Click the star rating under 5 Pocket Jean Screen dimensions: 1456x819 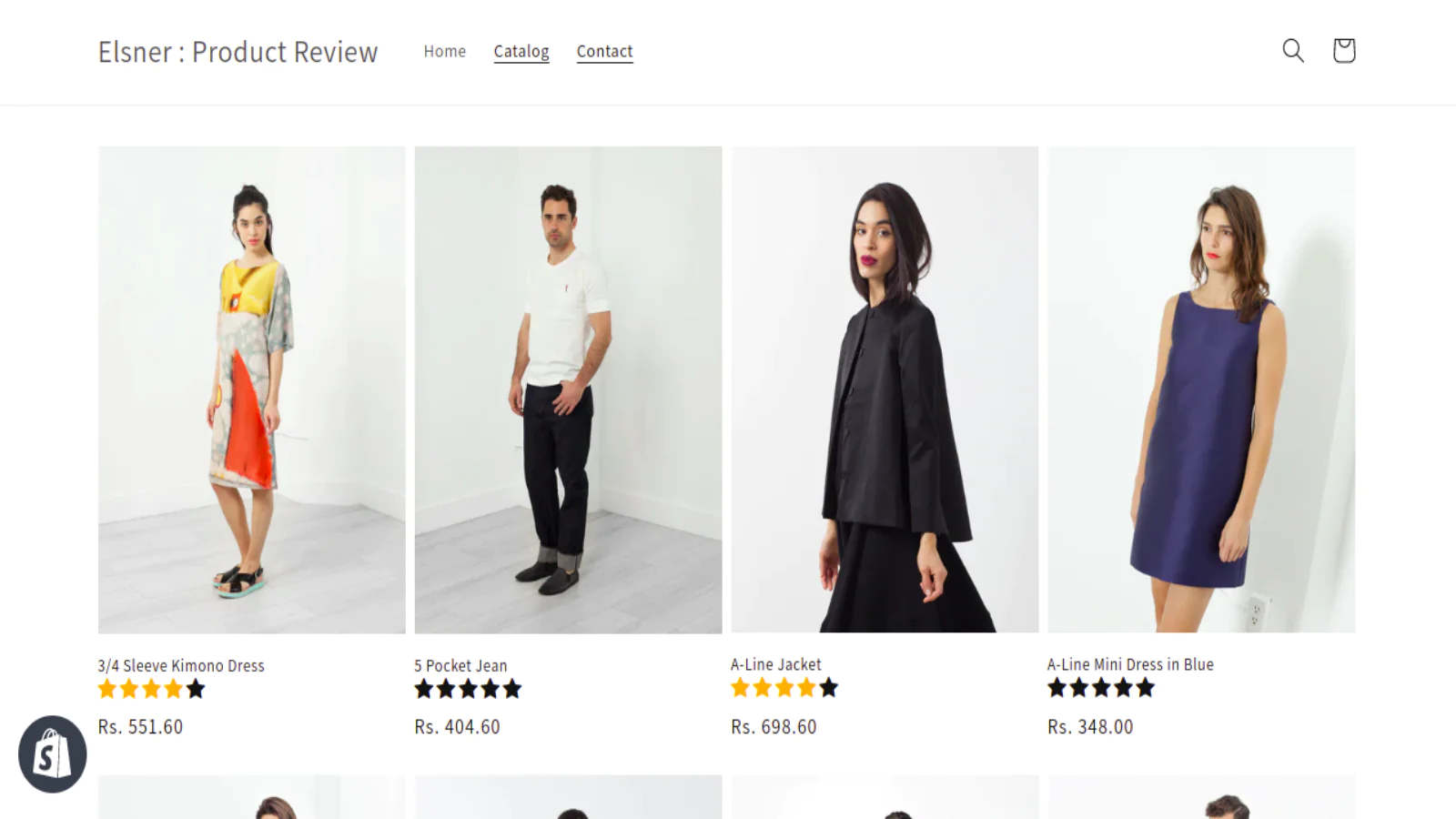(468, 690)
